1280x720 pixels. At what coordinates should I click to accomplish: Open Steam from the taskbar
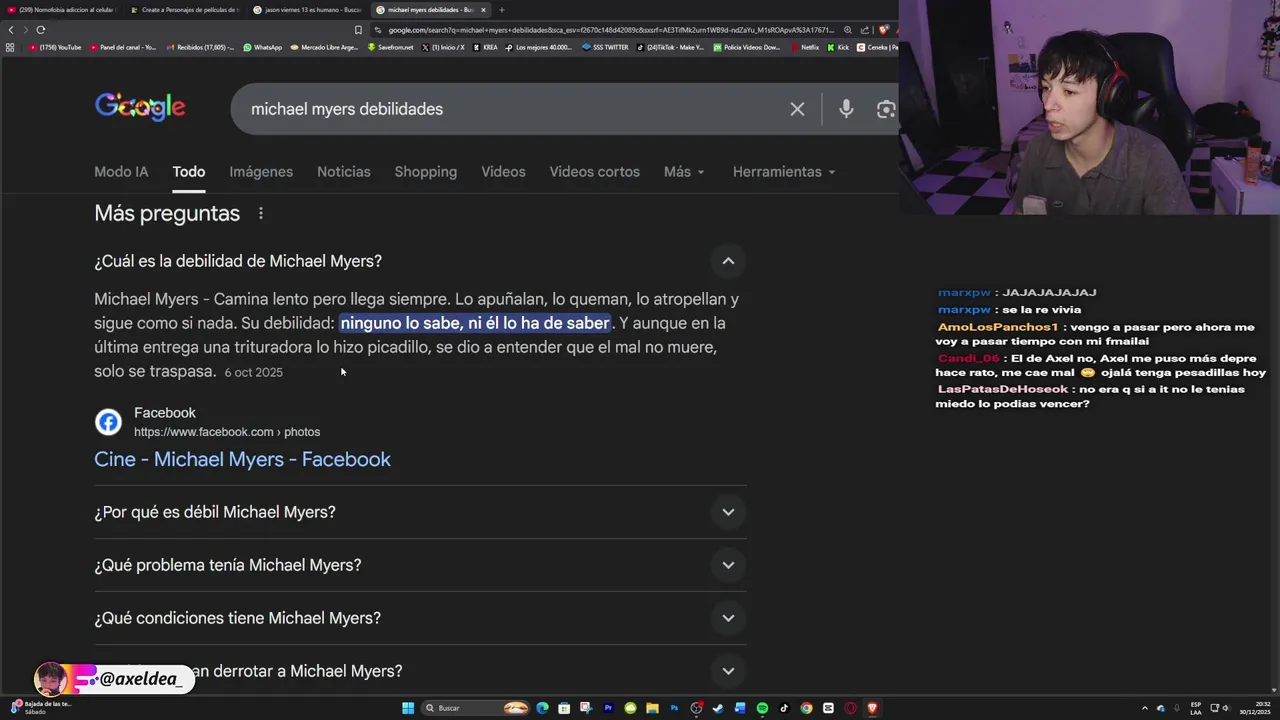pos(718,708)
